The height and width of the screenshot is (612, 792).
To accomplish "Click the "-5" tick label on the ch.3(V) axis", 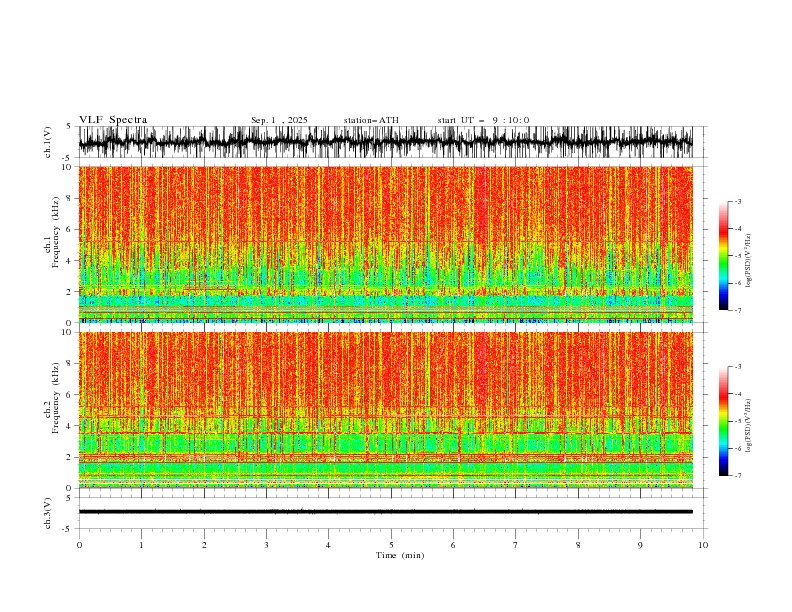I will click(68, 529).
